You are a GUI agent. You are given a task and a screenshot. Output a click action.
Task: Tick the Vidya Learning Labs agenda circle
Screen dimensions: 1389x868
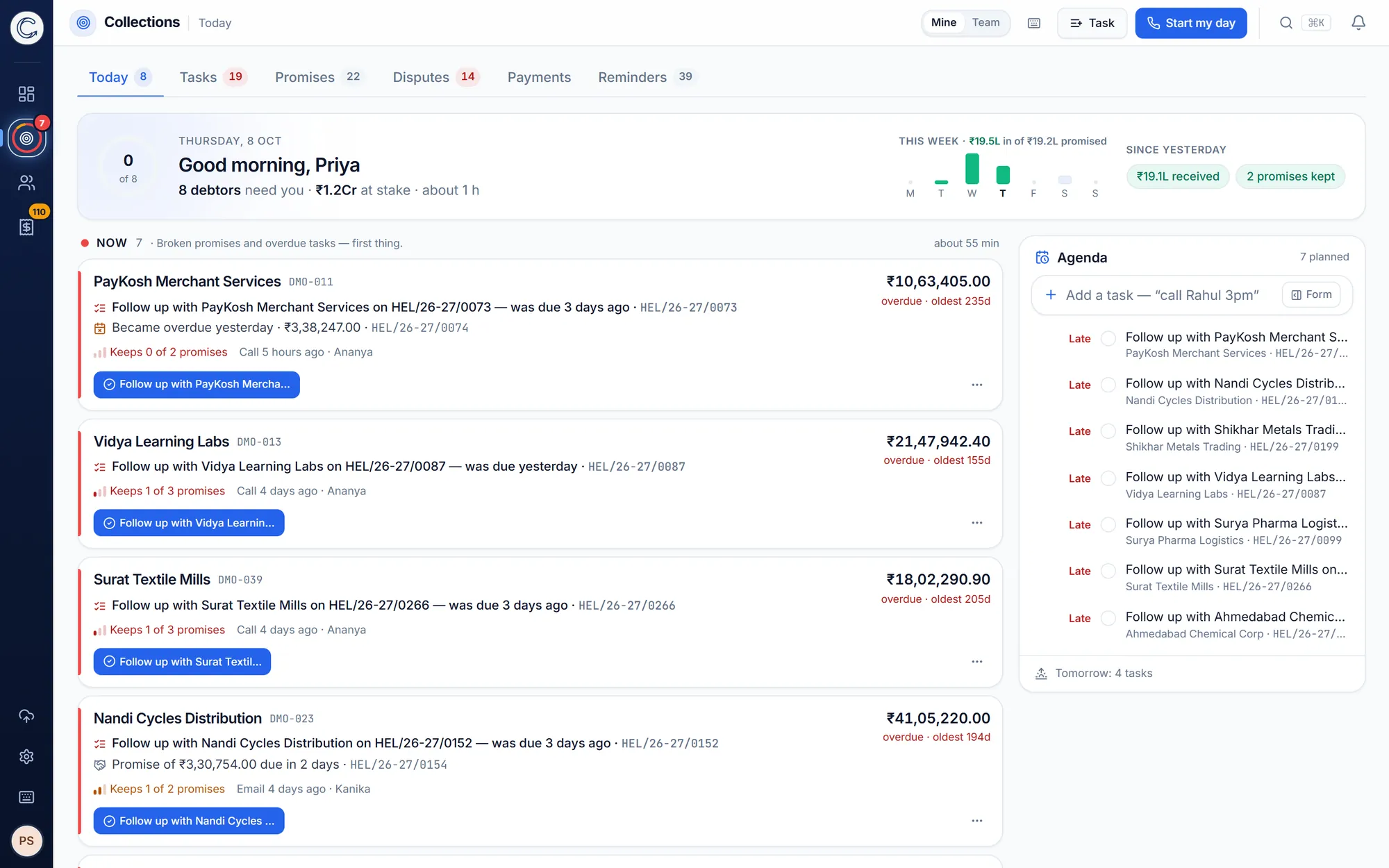click(x=1108, y=478)
